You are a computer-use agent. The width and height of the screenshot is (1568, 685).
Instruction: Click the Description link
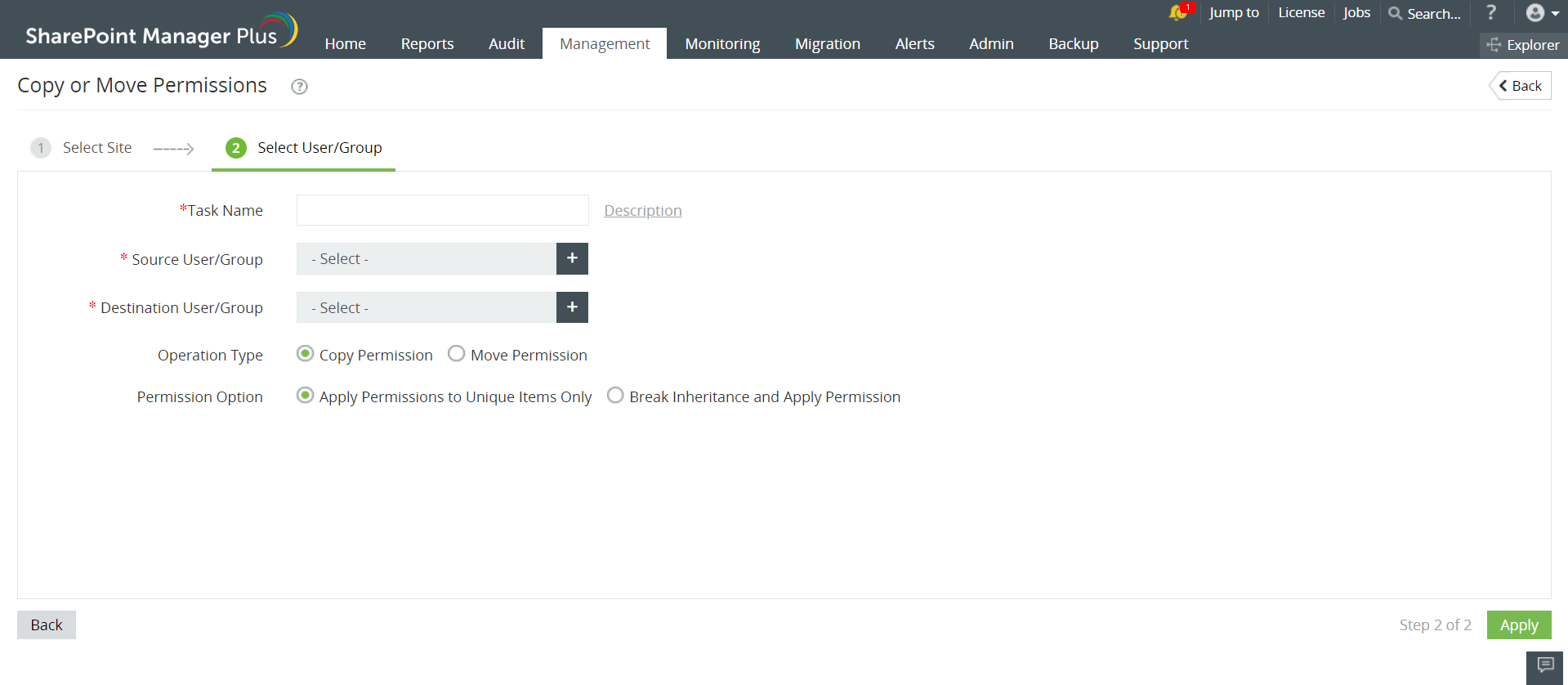(x=643, y=210)
